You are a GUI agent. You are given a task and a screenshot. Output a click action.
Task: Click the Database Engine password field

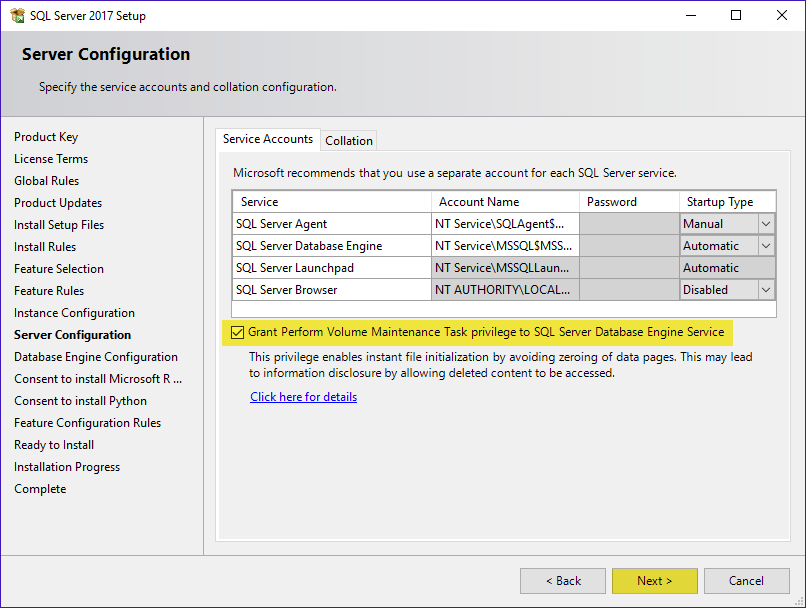tap(629, 246)
